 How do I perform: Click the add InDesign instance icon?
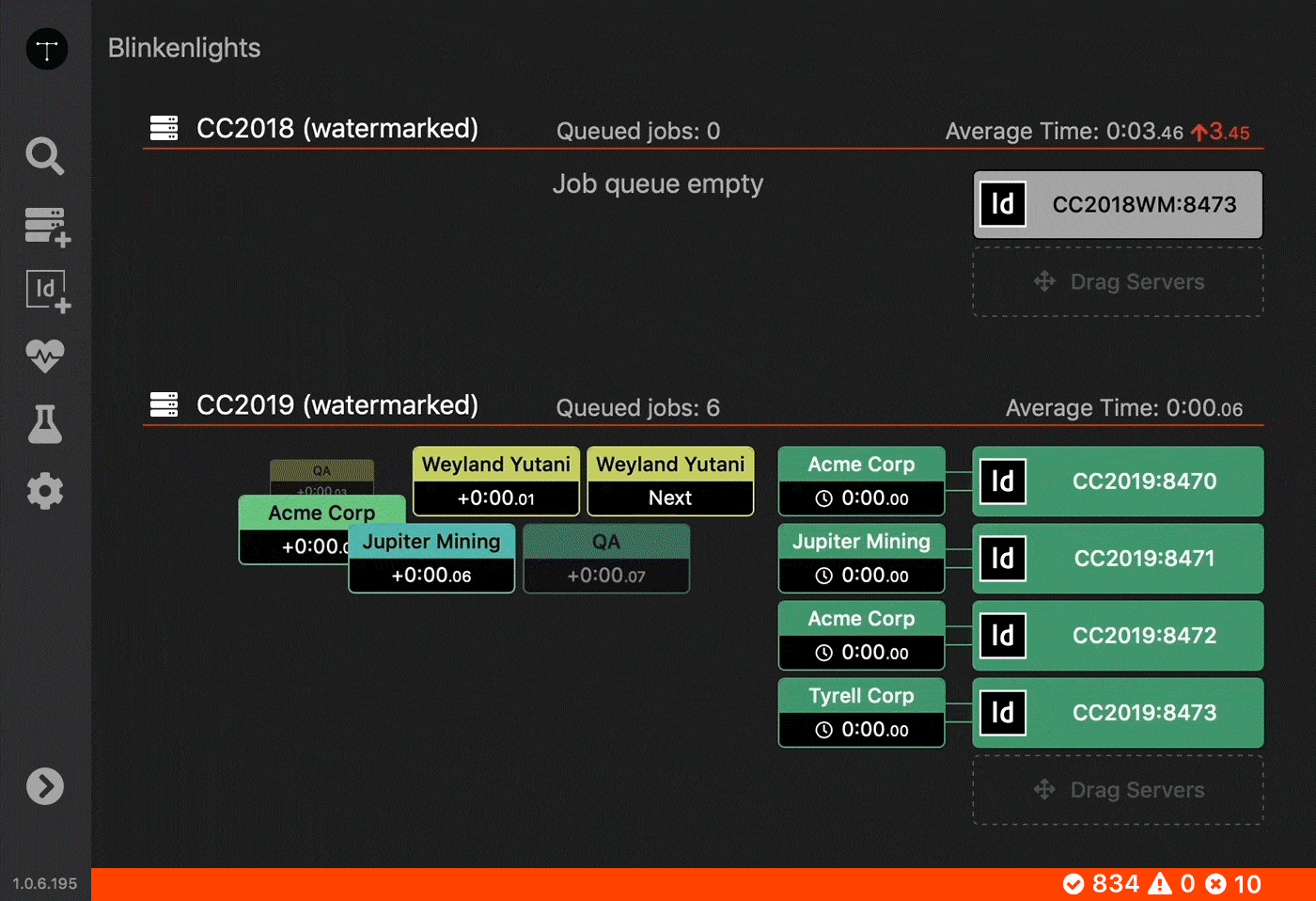[x=48, y=292]
